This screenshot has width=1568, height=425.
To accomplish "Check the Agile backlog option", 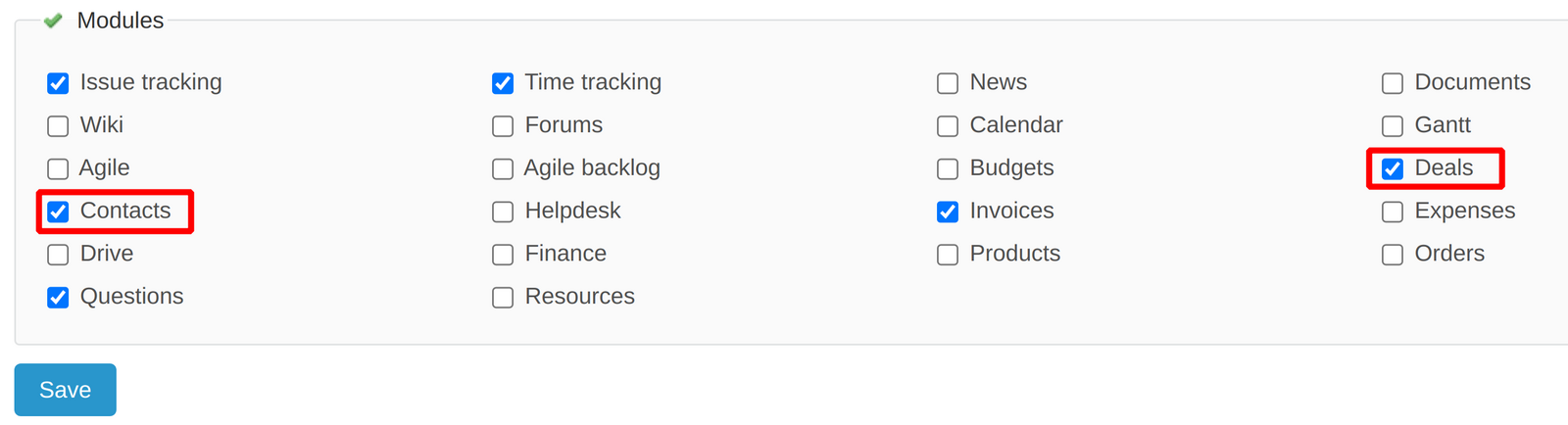I will pos(503,168).
